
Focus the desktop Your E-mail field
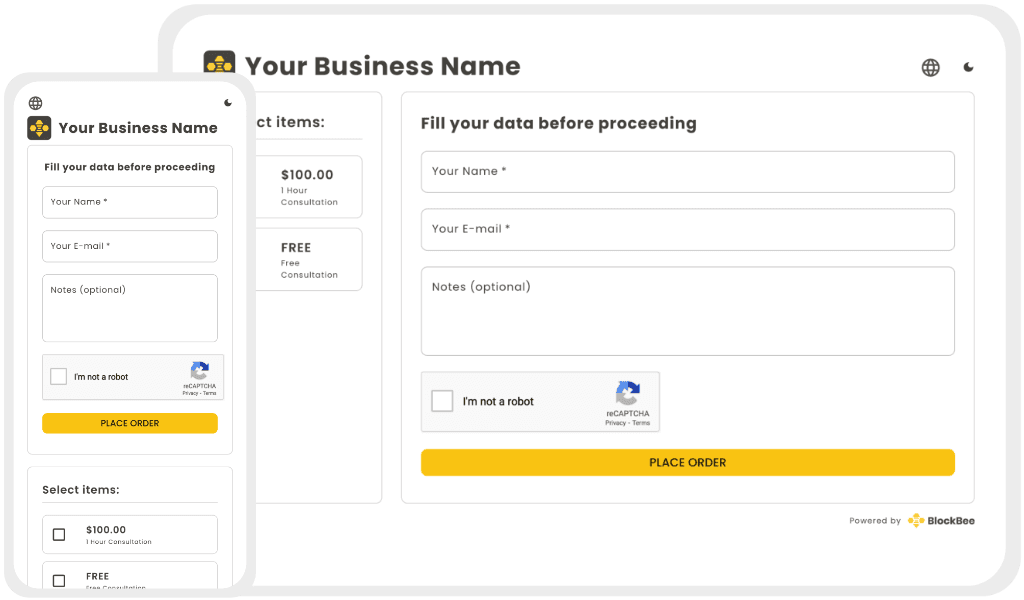click(x=687, y=229)
